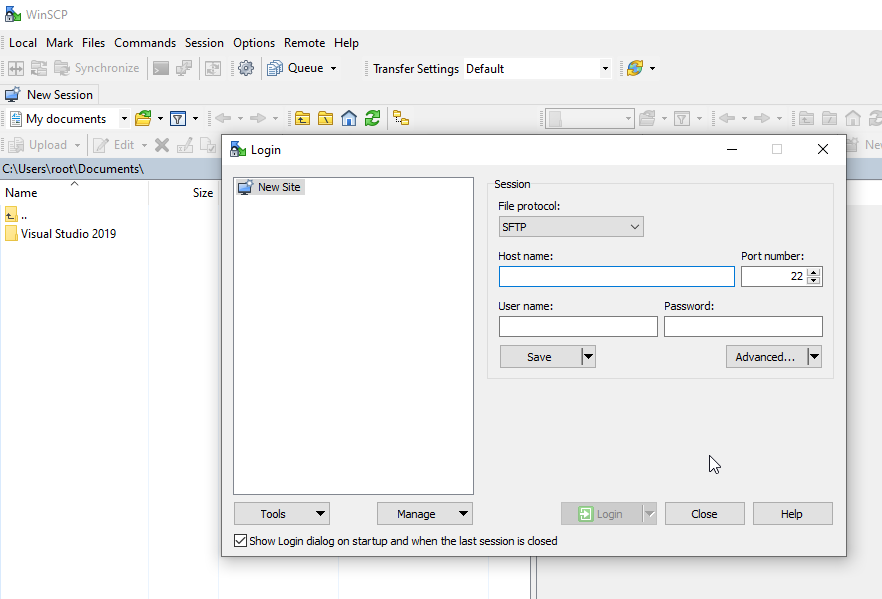882x599 pixels.
Task: Click the Compare Directories icon in main toolbar
Action: 16,69
